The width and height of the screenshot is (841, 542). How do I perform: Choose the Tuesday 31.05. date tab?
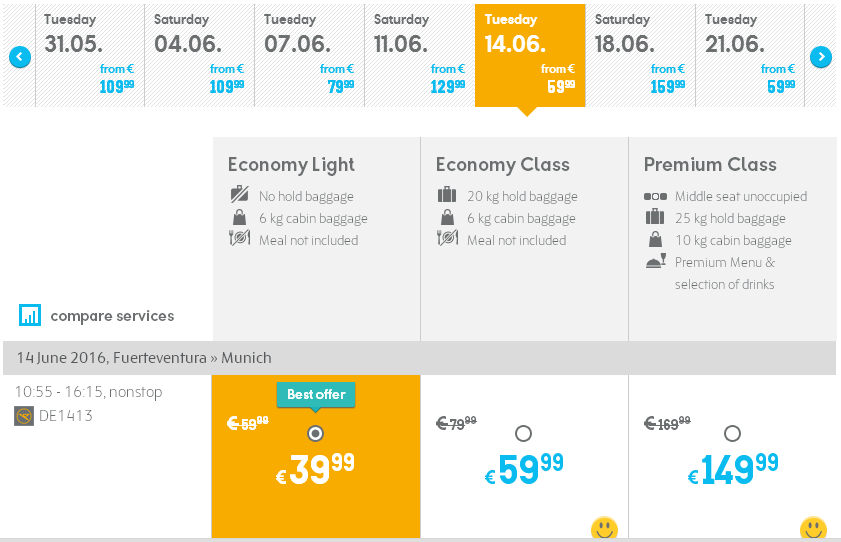pyautogui.click(x=90, y=56)
